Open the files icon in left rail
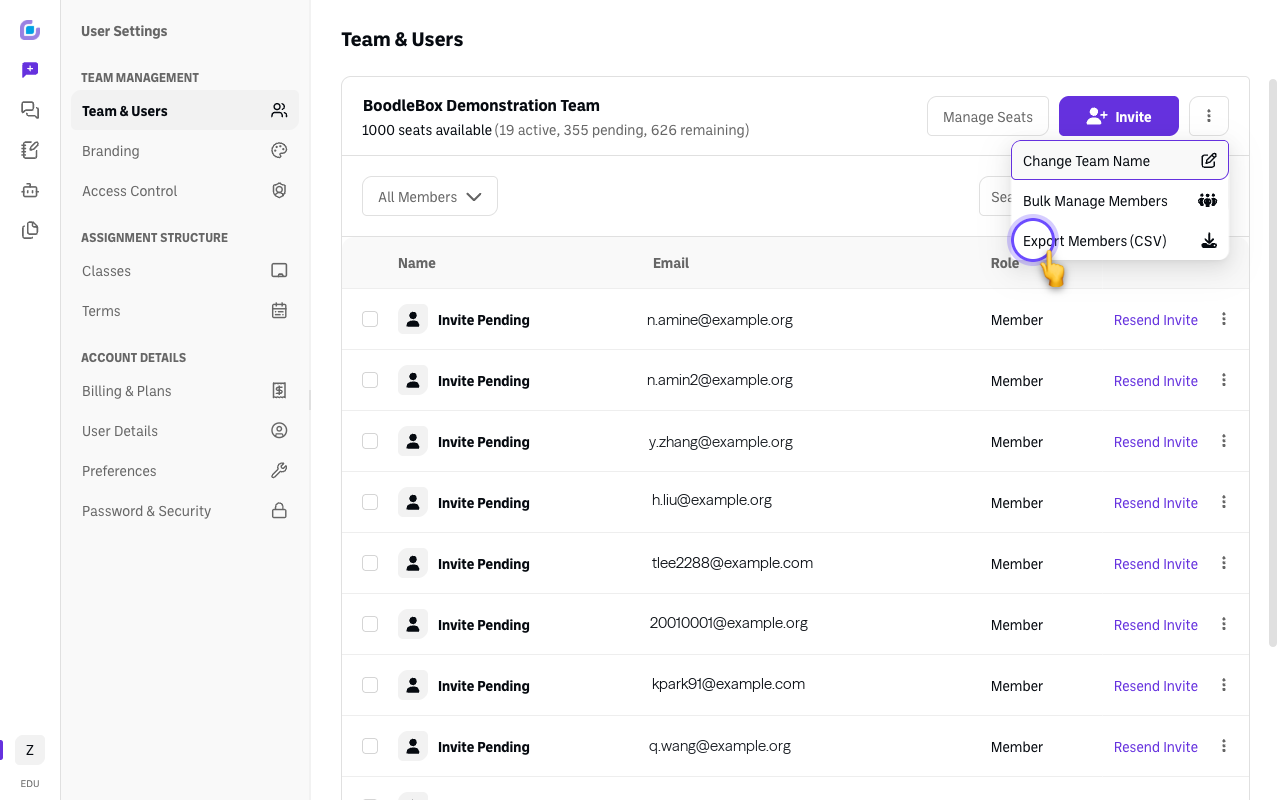This screenshot has width=1280, height=800. click(x=30, y=230)
